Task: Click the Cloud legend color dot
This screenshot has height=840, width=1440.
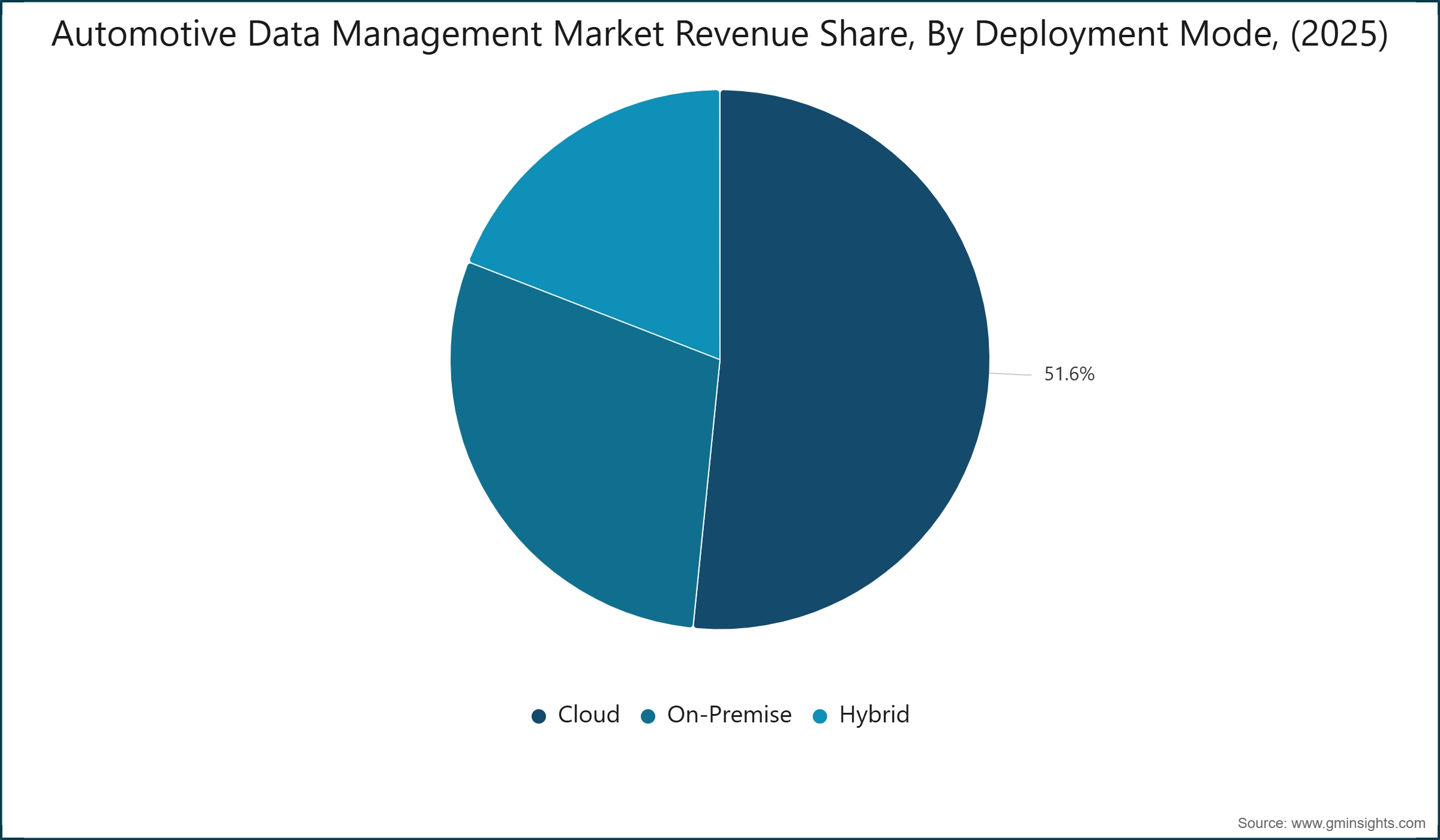Action: tap(539, 716)
